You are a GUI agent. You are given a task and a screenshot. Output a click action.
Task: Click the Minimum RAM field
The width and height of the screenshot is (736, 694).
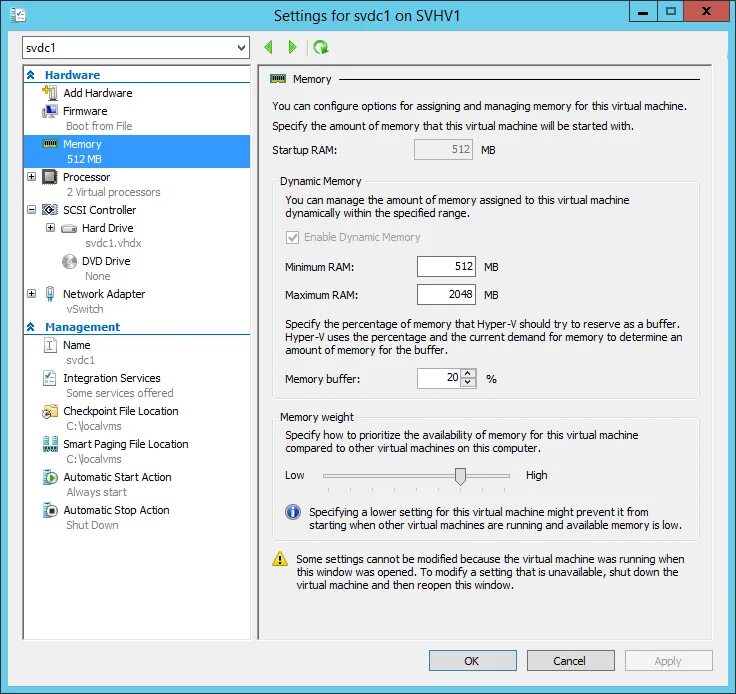[x=446, y=267]
